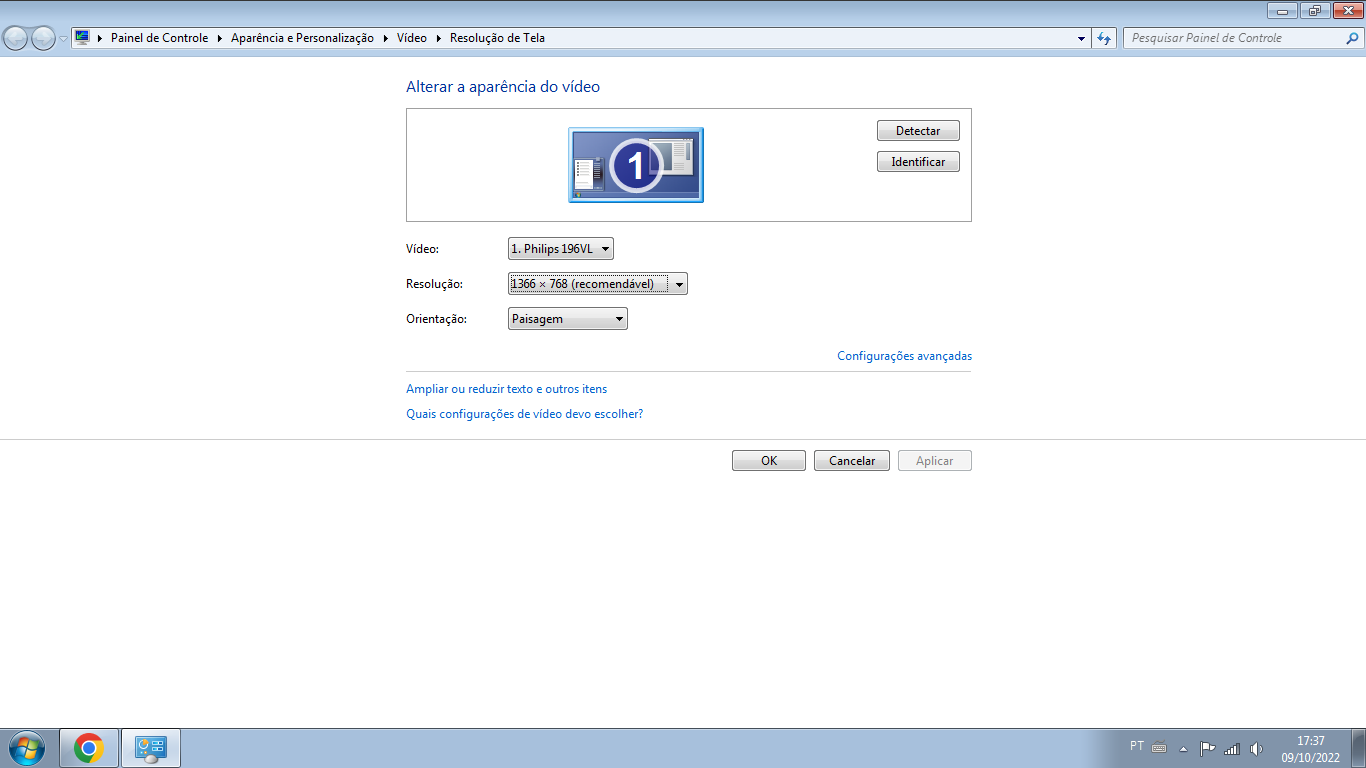Click the Show Desktop button in the taskbar corner
The height and width of the screenshot is (768, 1366).
[x=1359, y=748]
